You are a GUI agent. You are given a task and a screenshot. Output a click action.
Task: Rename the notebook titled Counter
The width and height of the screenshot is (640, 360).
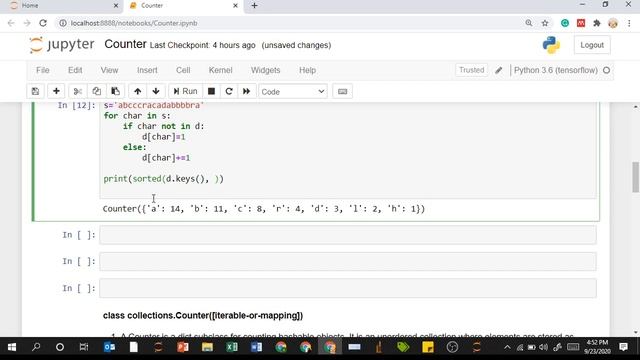click(125, 44)
